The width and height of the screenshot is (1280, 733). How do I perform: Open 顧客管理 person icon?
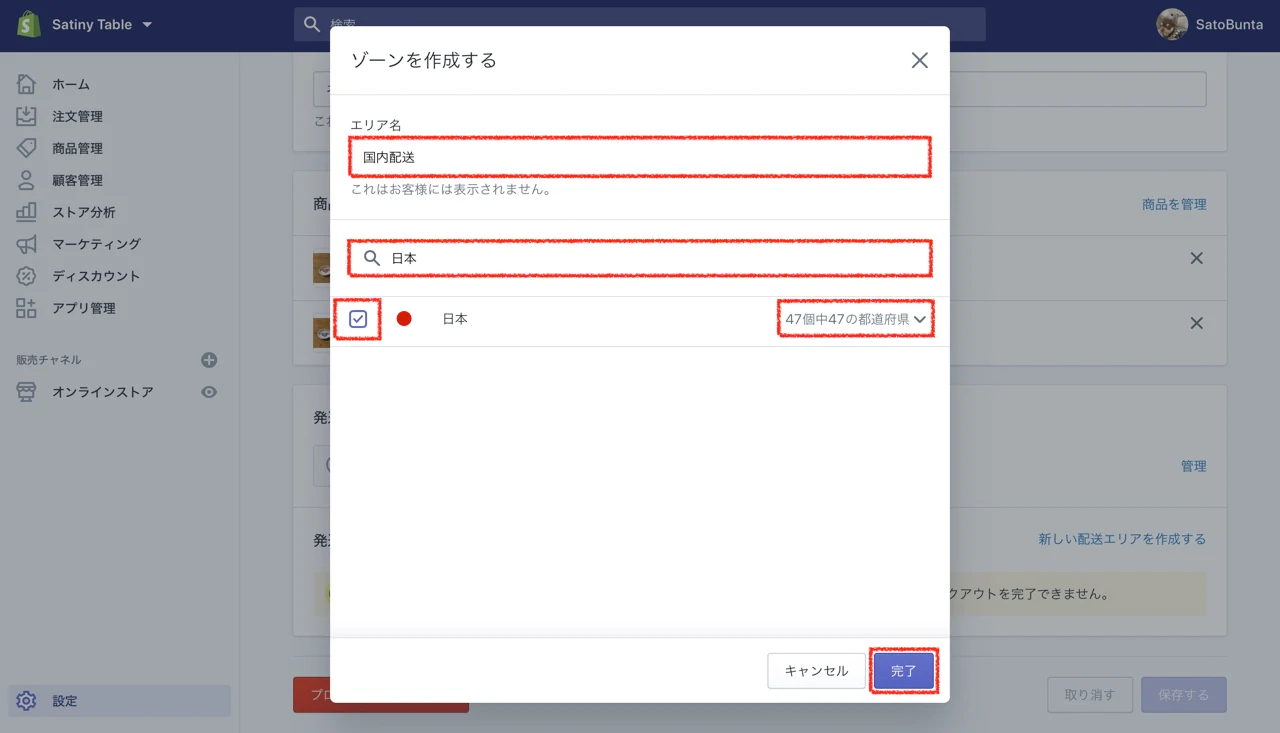(x=26, y=180)
